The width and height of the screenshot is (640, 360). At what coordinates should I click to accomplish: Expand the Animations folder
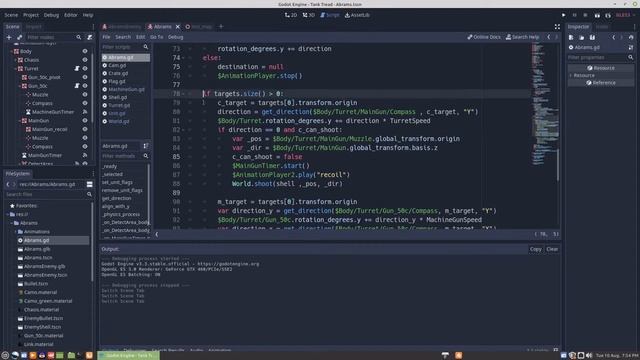point(16,232)
